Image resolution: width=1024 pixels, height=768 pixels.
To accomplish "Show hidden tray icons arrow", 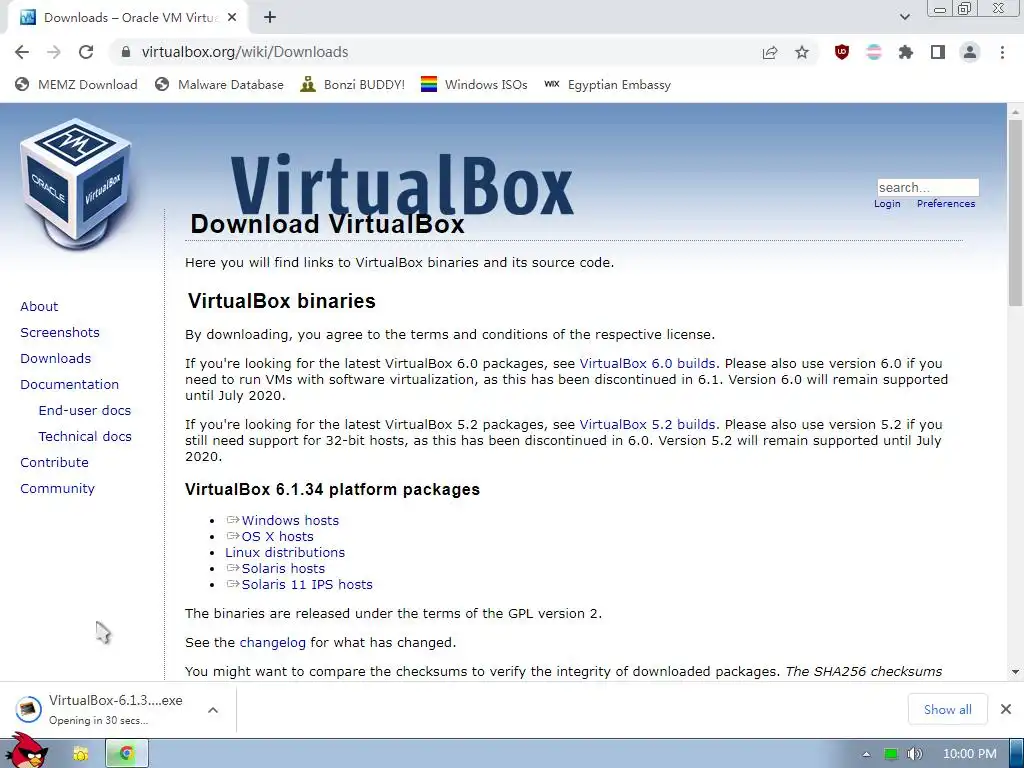I will pos(866,754).
